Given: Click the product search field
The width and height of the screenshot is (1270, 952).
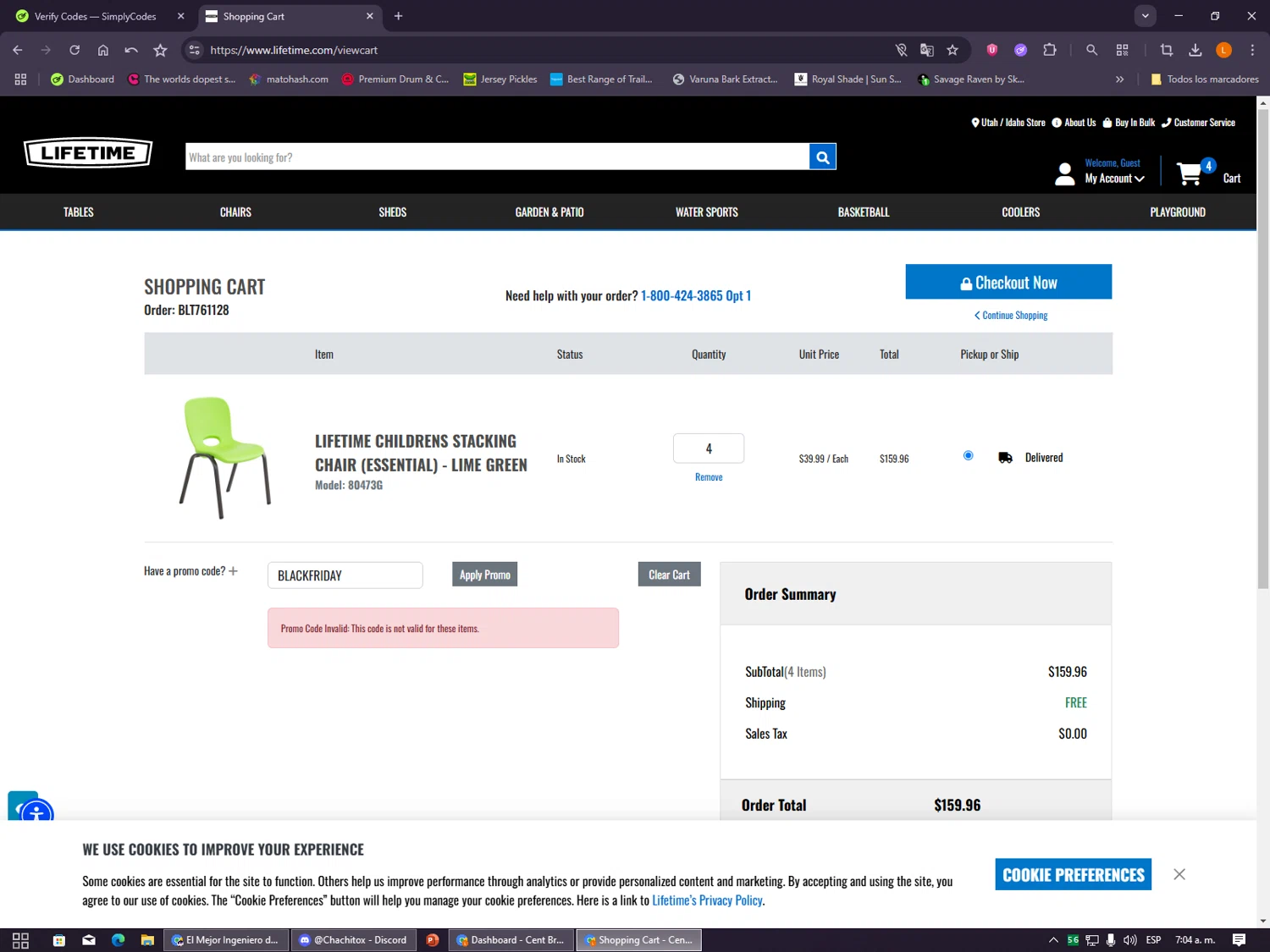Looking at the screenshot, I should [x=497, y=157].
